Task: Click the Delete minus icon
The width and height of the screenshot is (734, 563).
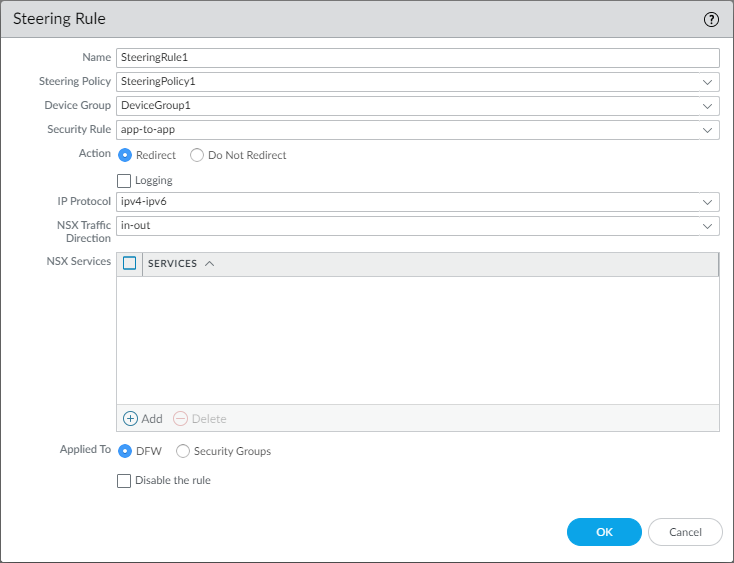Action: [x=180, y=419]
